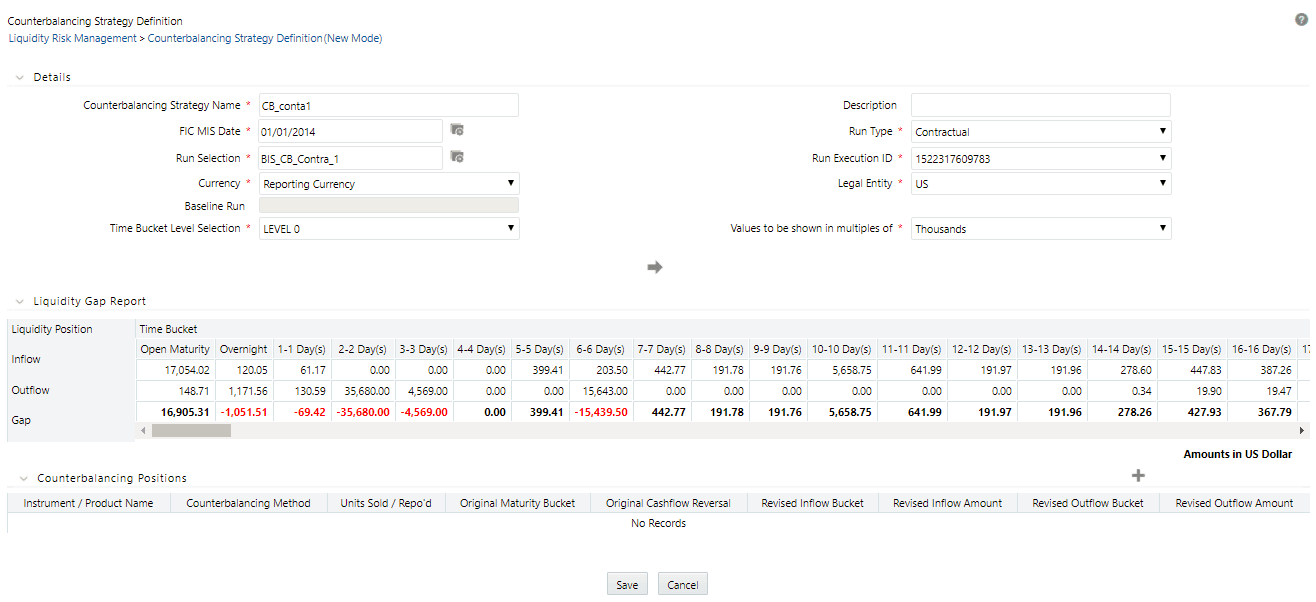Open calendar icon beside FIC MIS Date
Viewport: 1316px width, 602px height.
point(457,130)
